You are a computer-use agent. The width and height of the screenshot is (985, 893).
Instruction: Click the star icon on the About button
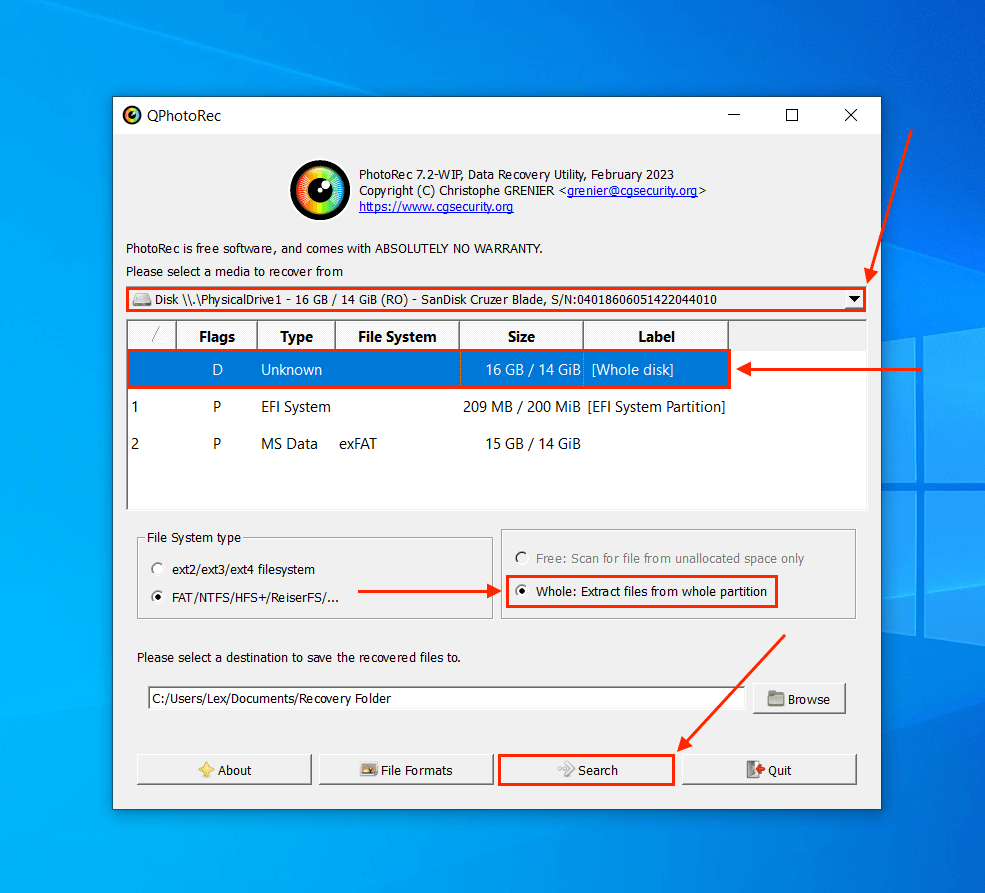click(x=206, y=770)
